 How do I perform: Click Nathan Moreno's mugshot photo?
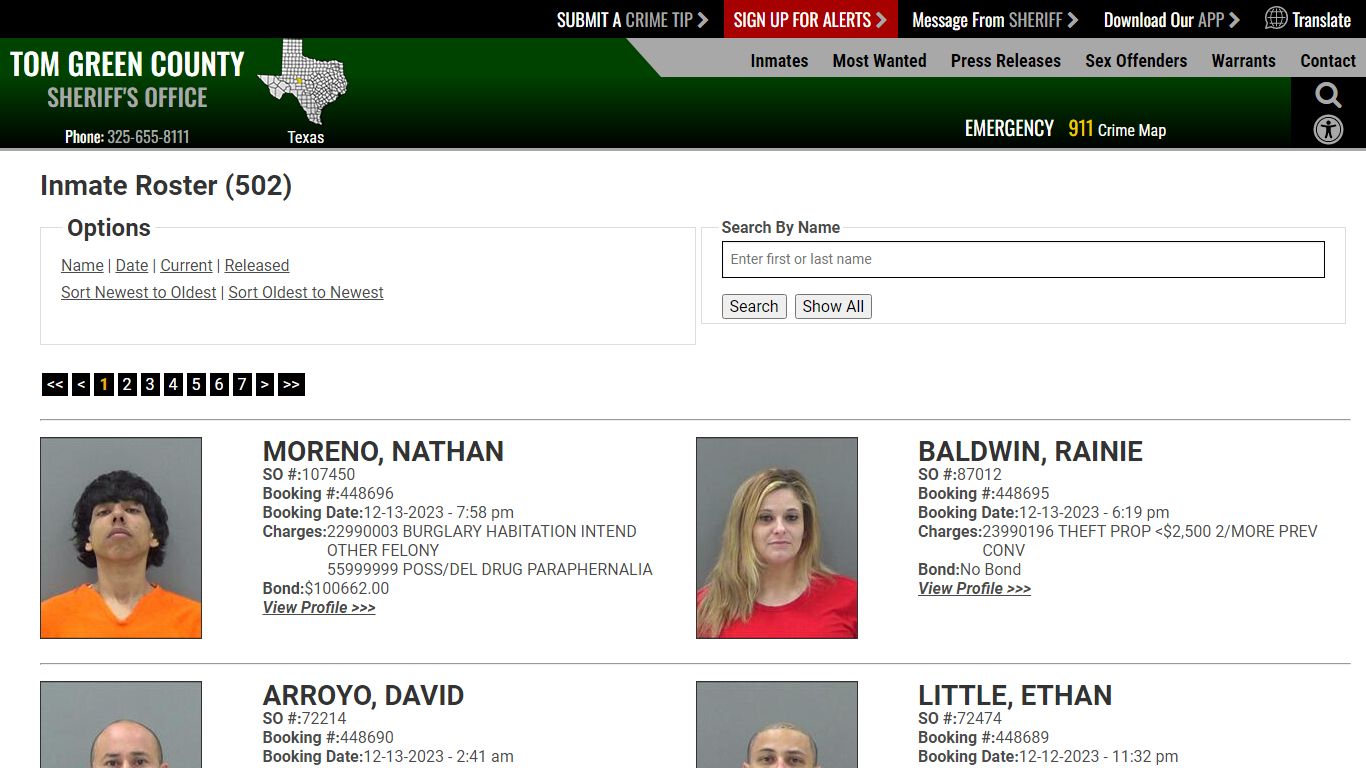point(121,538)
